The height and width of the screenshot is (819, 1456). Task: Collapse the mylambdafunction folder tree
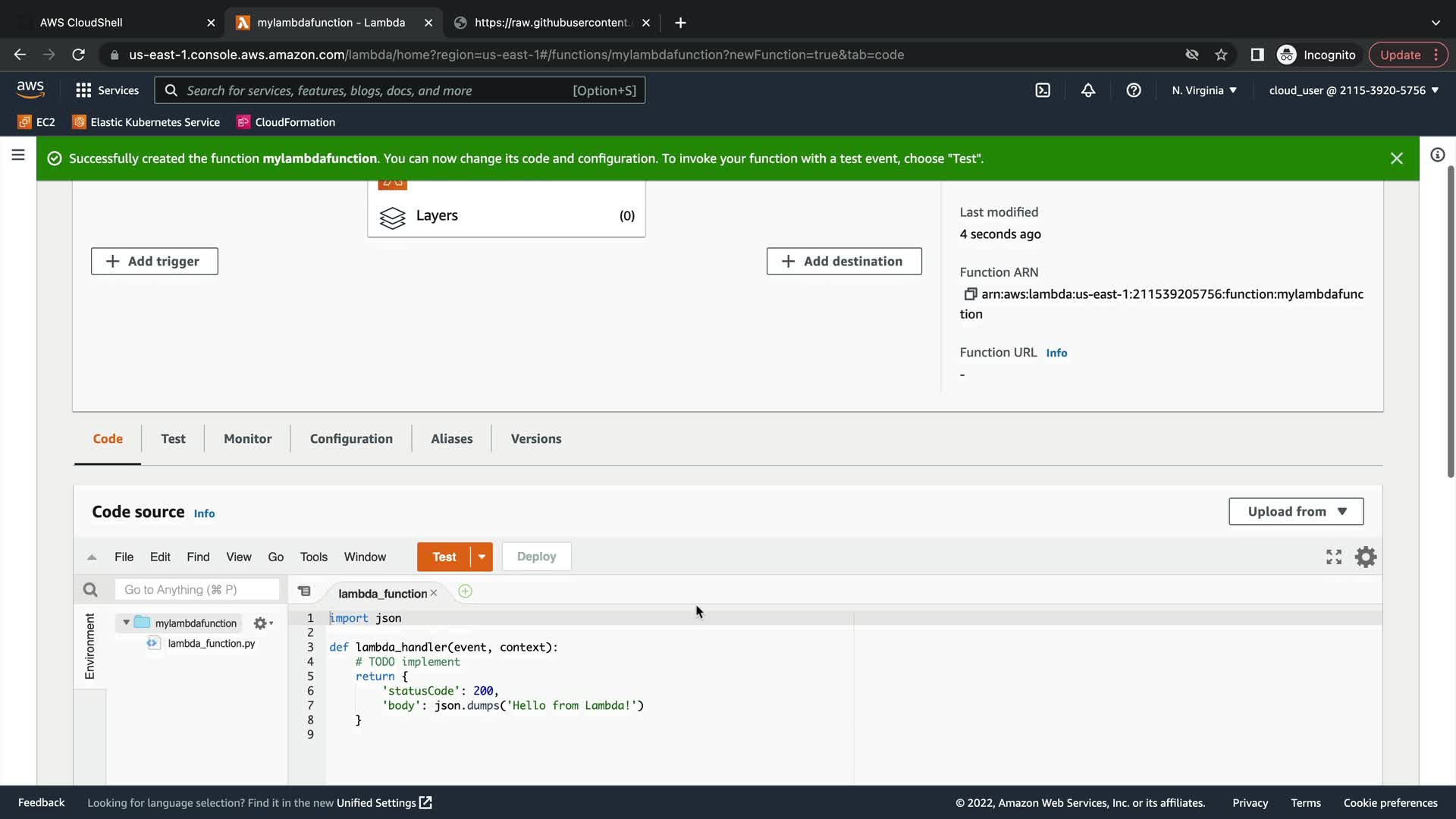pos(126,623)
